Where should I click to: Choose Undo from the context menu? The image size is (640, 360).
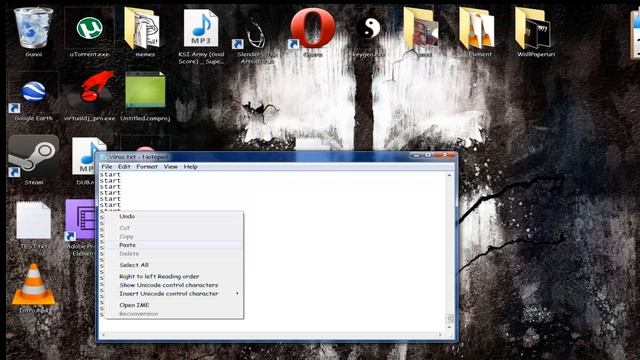pos(174,216)
